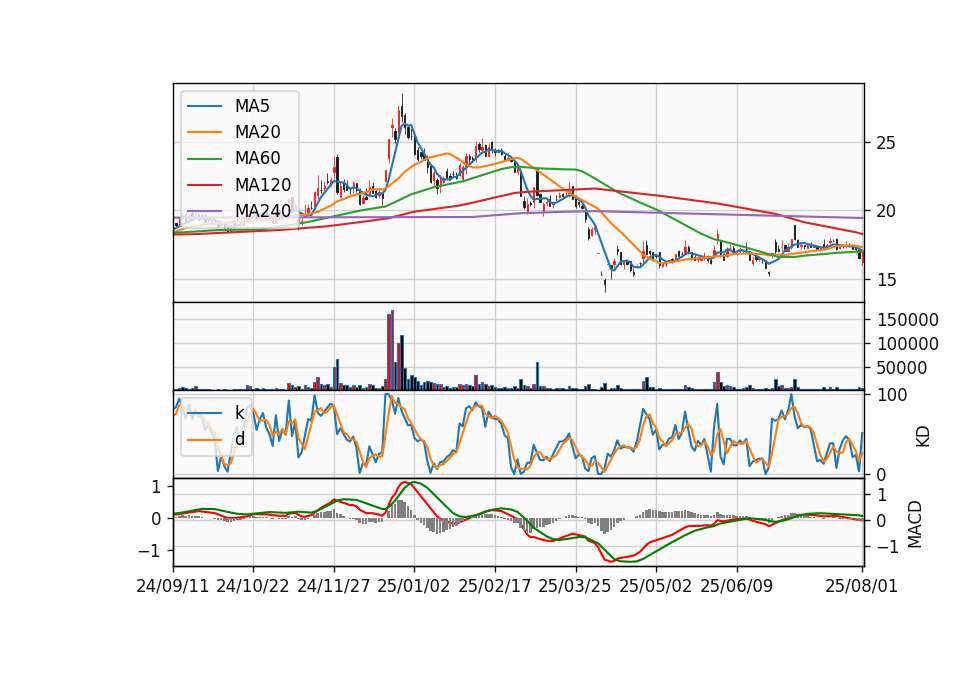Click the k legend label in KD panel
The height and width of the screenshot is (690, 960).
[x=239, y=413]
